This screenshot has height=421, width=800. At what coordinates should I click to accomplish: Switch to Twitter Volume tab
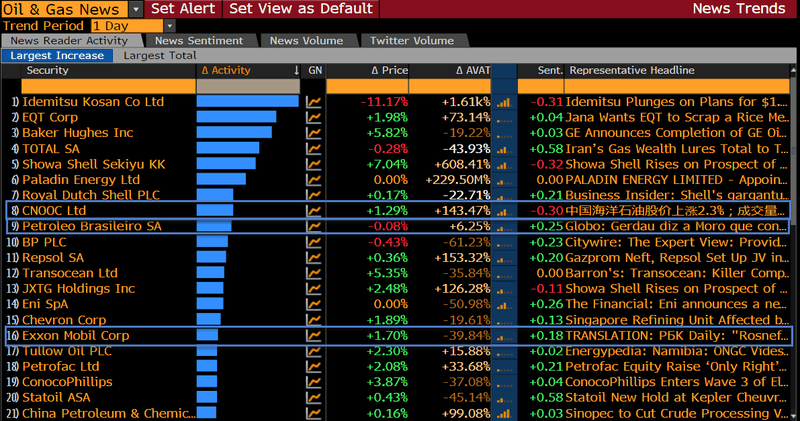coord(412,41)
